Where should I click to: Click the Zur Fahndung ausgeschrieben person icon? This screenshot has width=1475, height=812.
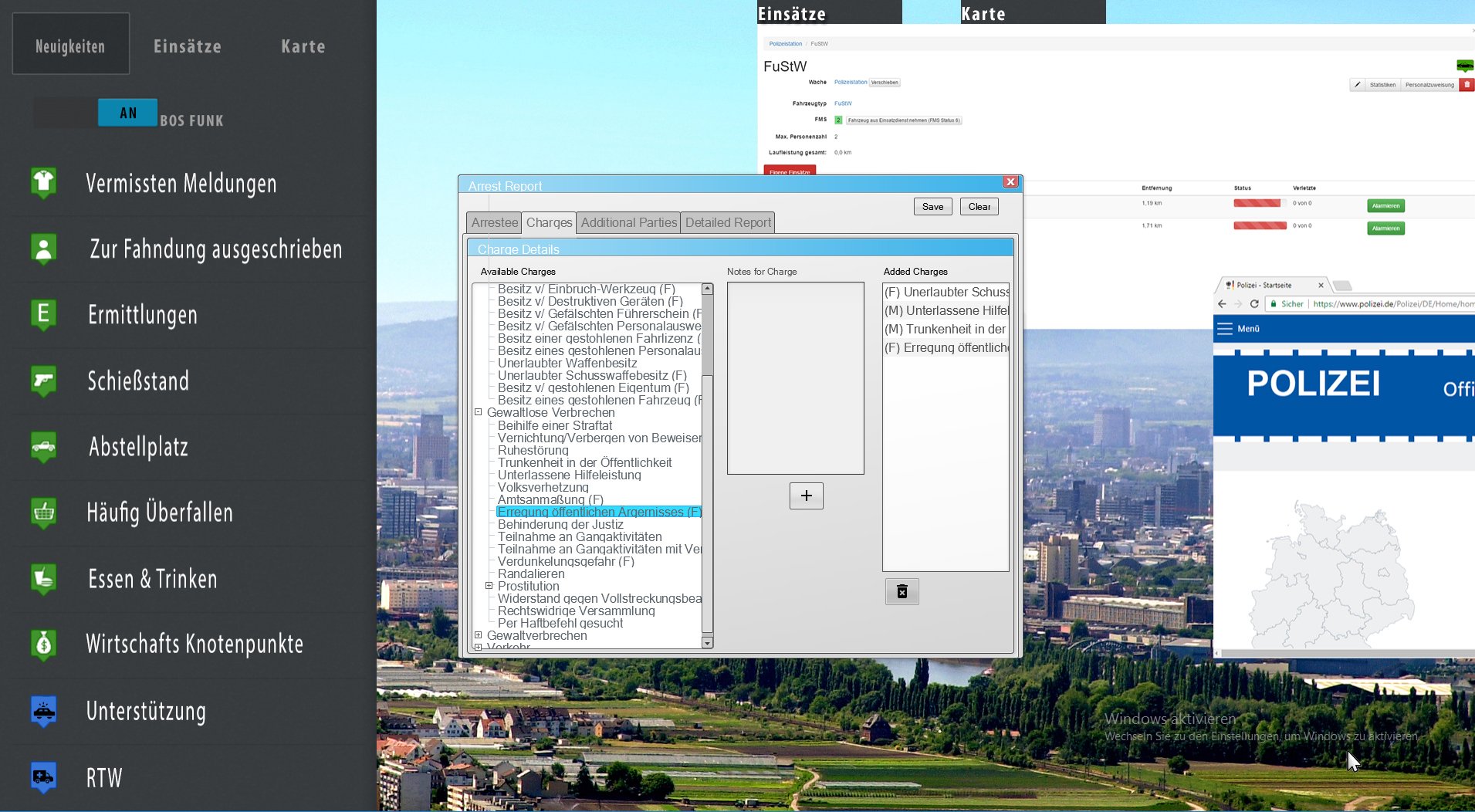(44, 249)
